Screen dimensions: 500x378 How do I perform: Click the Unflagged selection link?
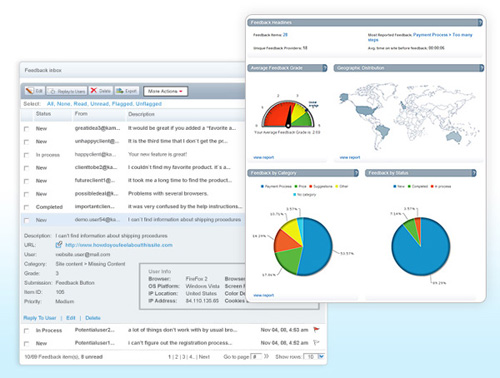point(148,104)
